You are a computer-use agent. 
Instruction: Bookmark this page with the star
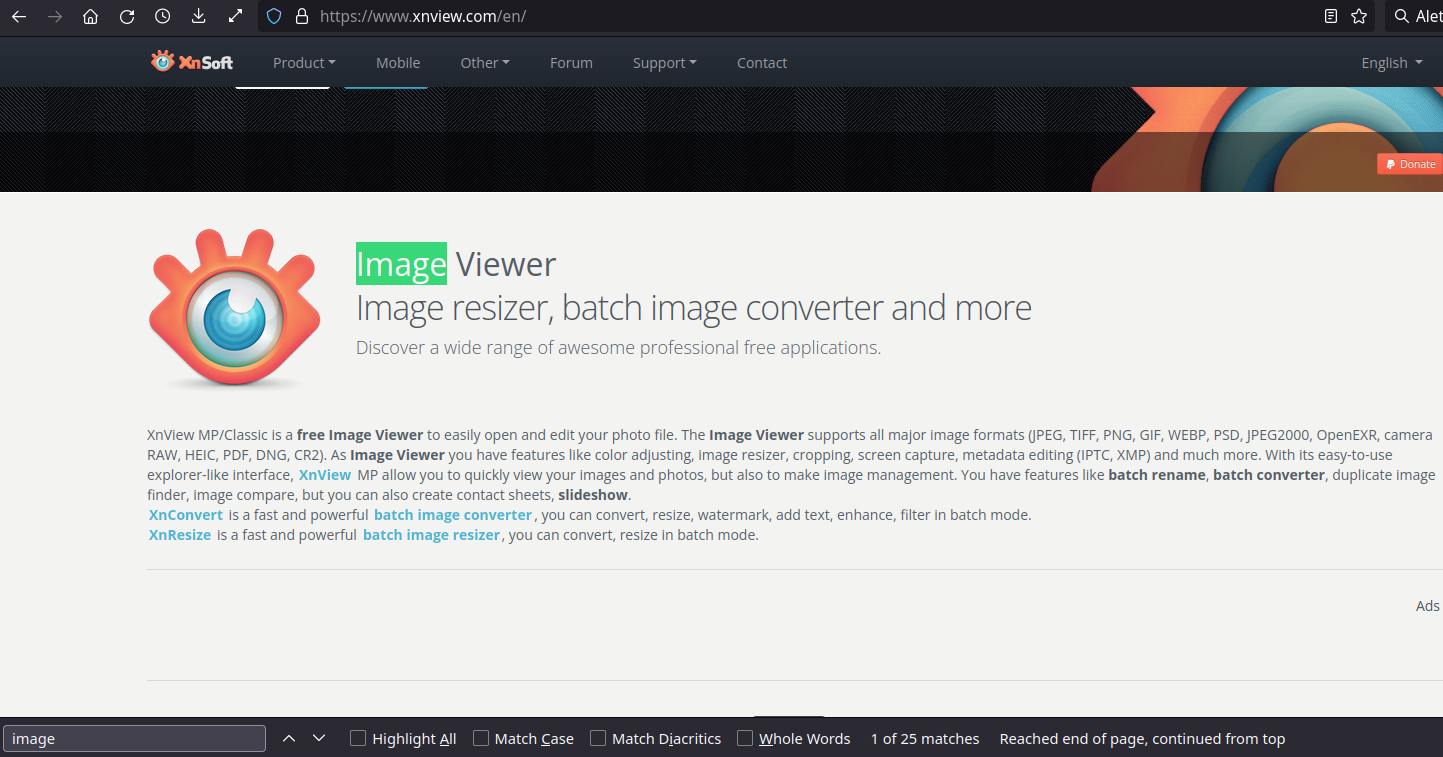point(1359,16)
